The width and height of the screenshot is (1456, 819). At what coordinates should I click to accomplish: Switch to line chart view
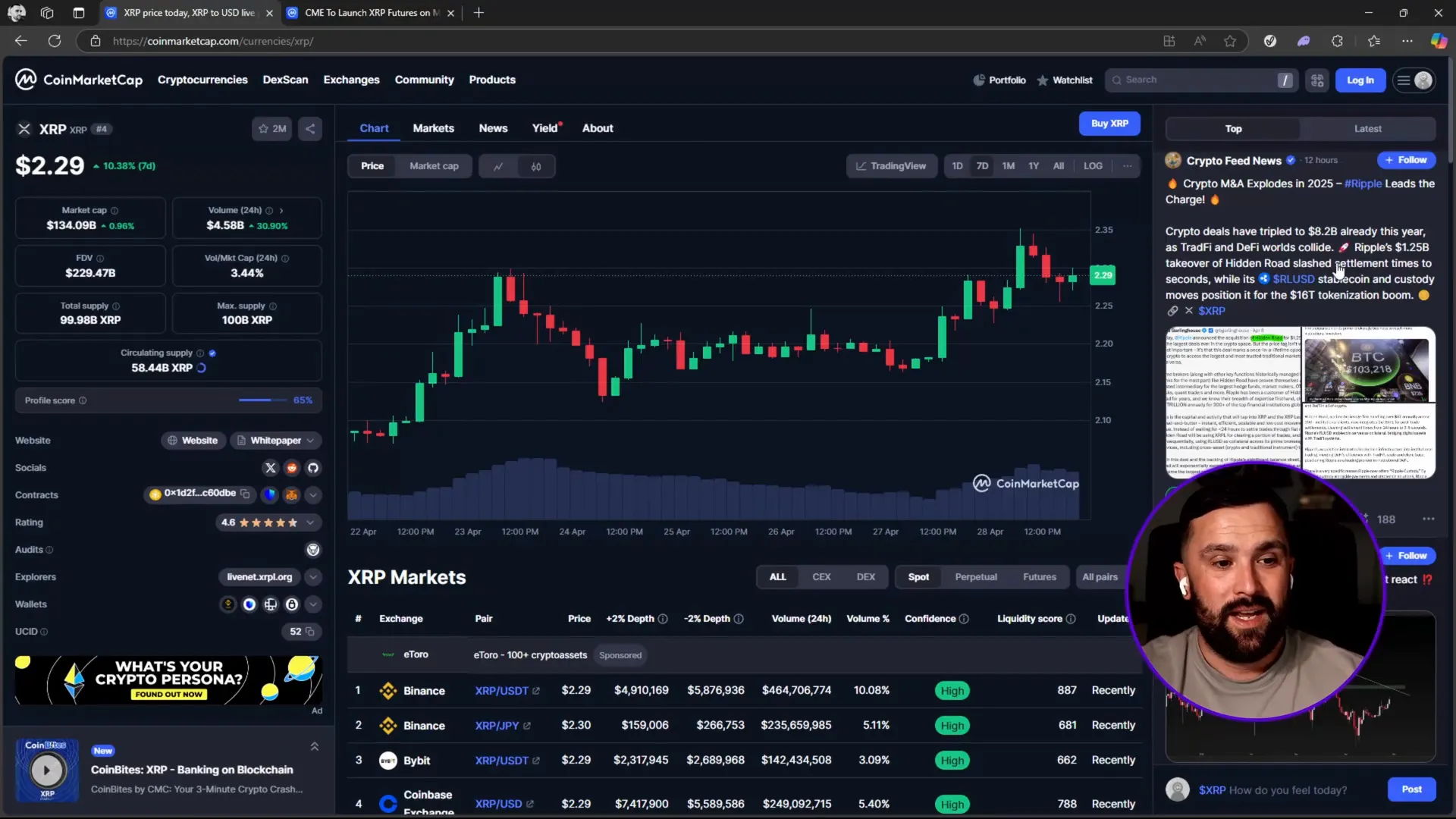click(x=498, y=166)
